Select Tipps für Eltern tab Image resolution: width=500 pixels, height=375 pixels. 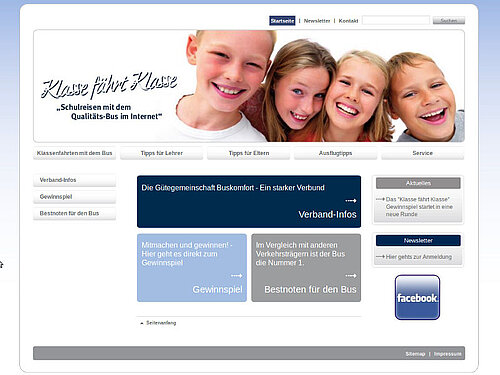point(249,153)
